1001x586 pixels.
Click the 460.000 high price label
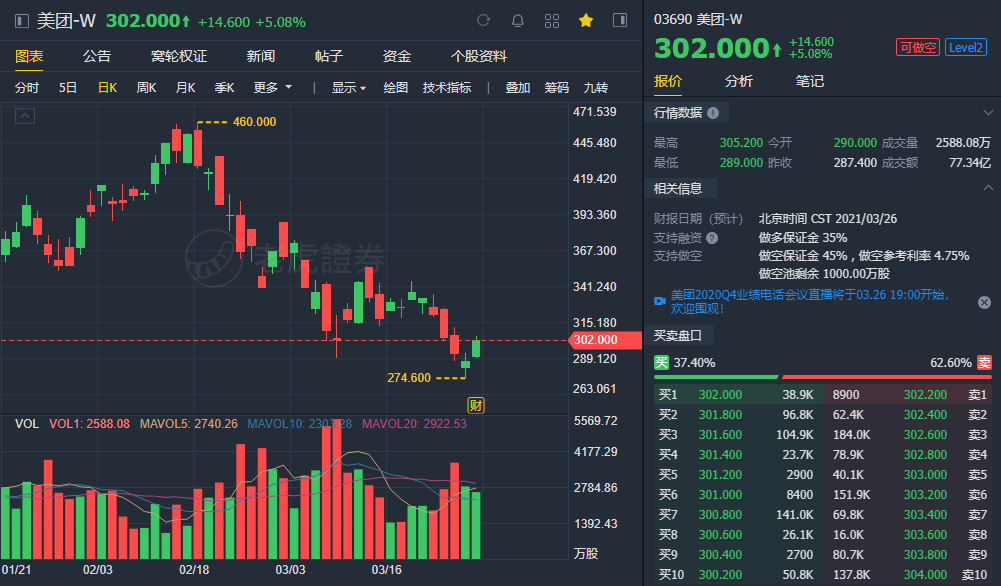pyautogui.click(x=254, y=122)
